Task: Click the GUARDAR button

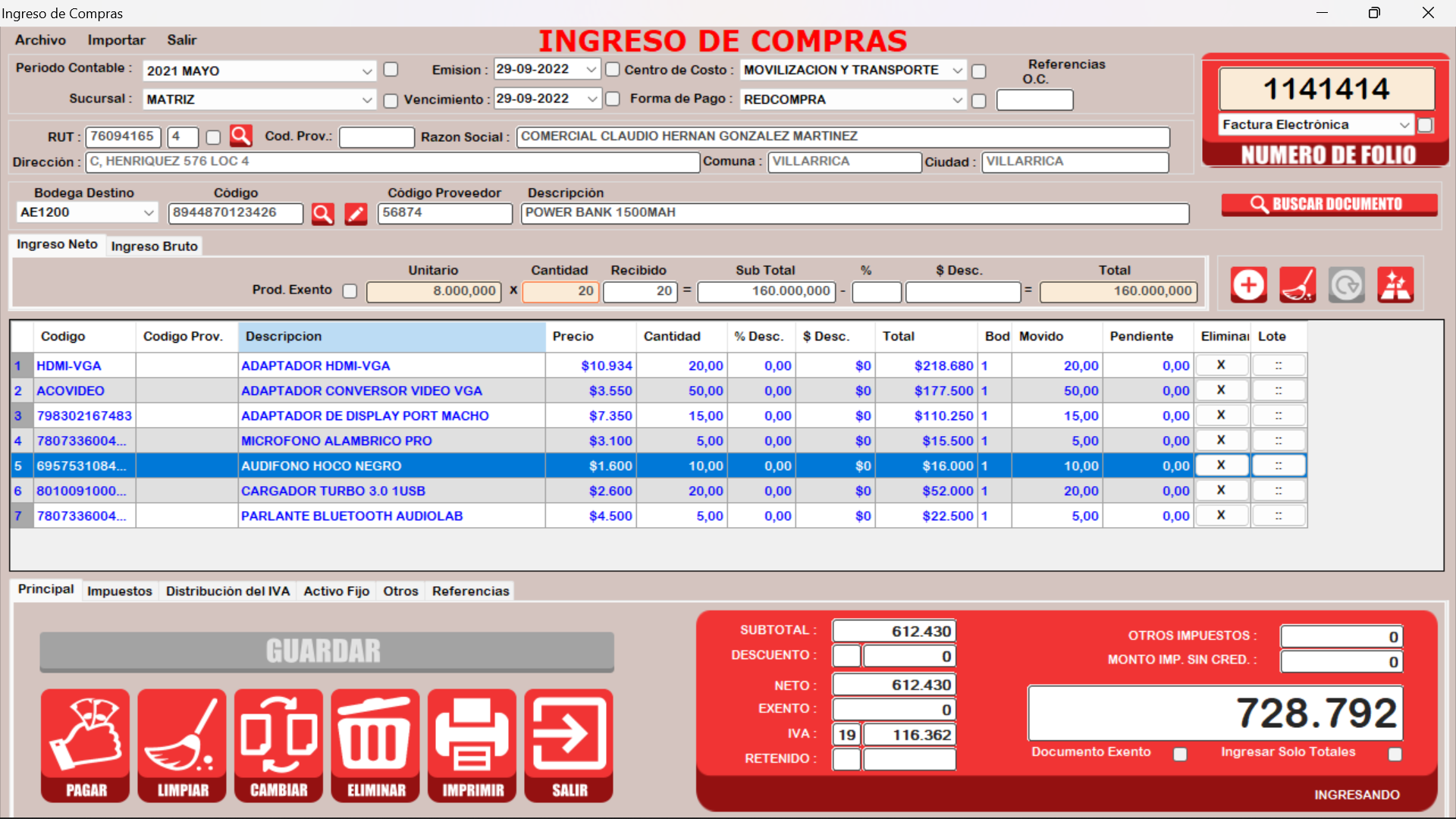Action: [327, 651]
